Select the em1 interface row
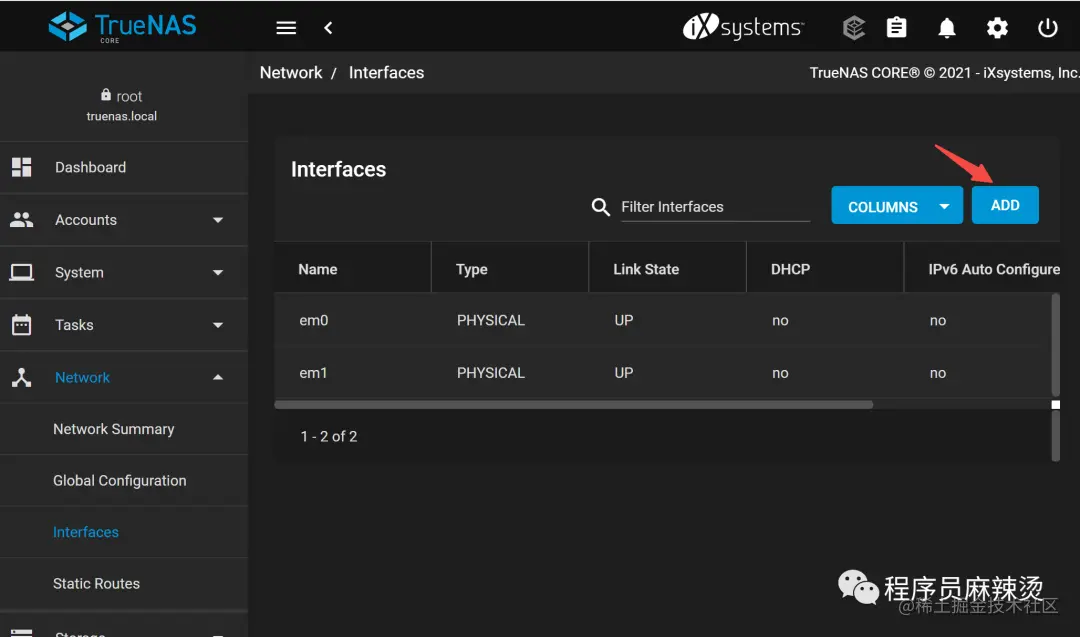This screenshot has height=637, width=1080. click(663, 373)
